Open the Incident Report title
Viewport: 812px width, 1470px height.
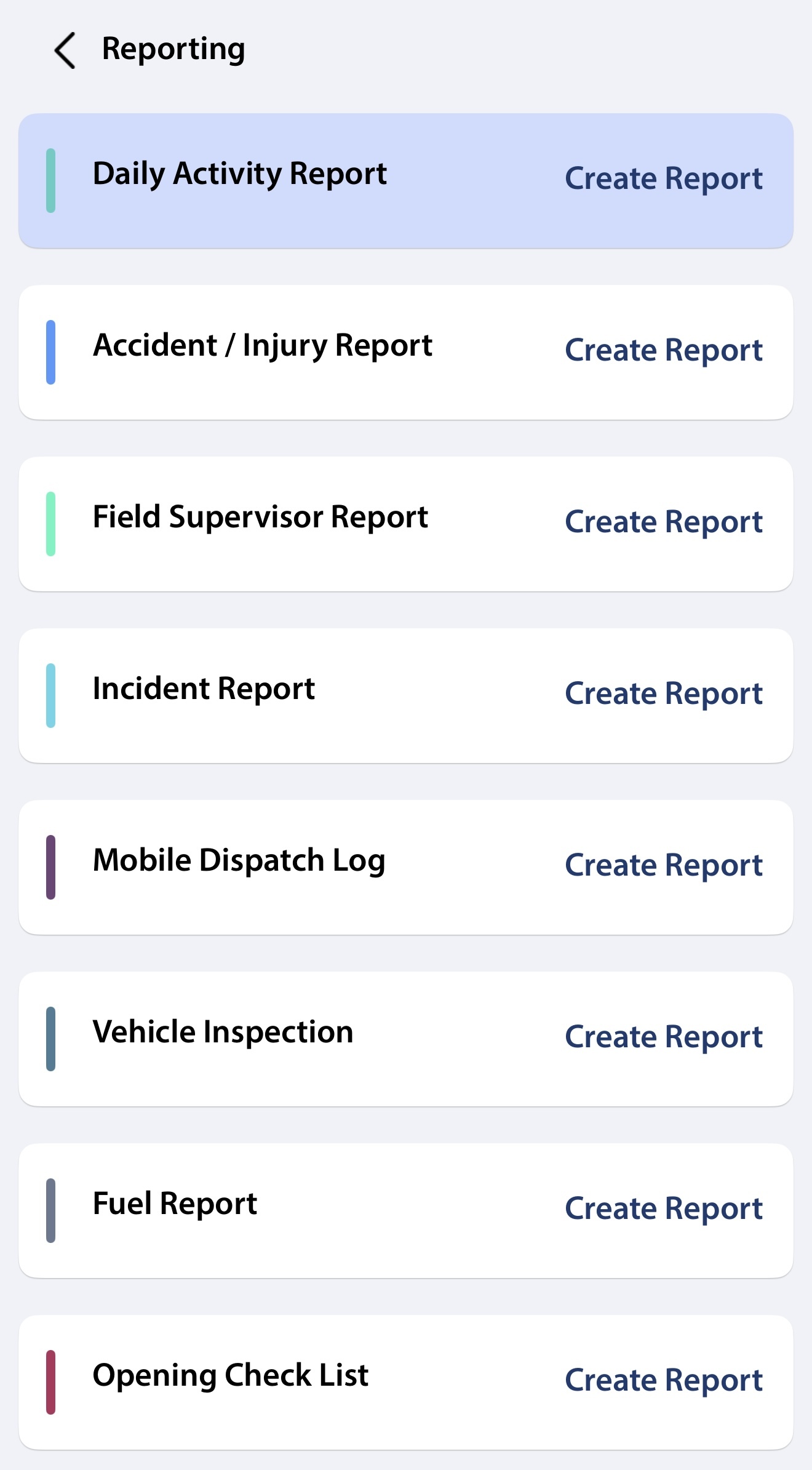[x=204, y=689]
